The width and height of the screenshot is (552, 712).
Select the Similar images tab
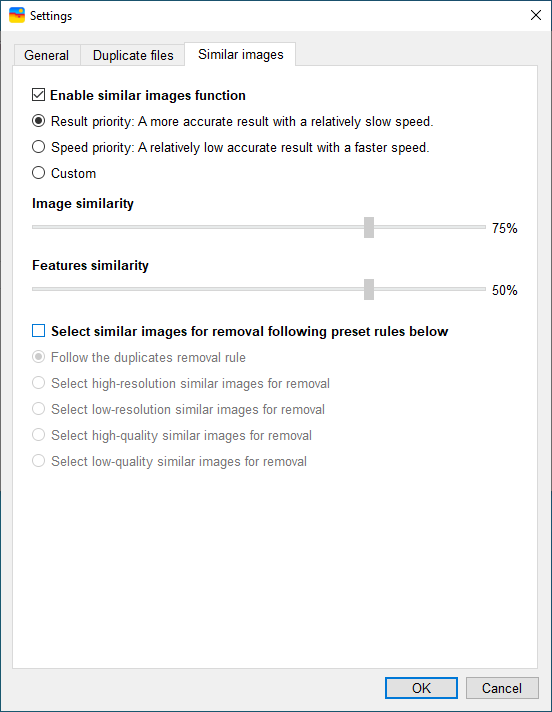241,54
